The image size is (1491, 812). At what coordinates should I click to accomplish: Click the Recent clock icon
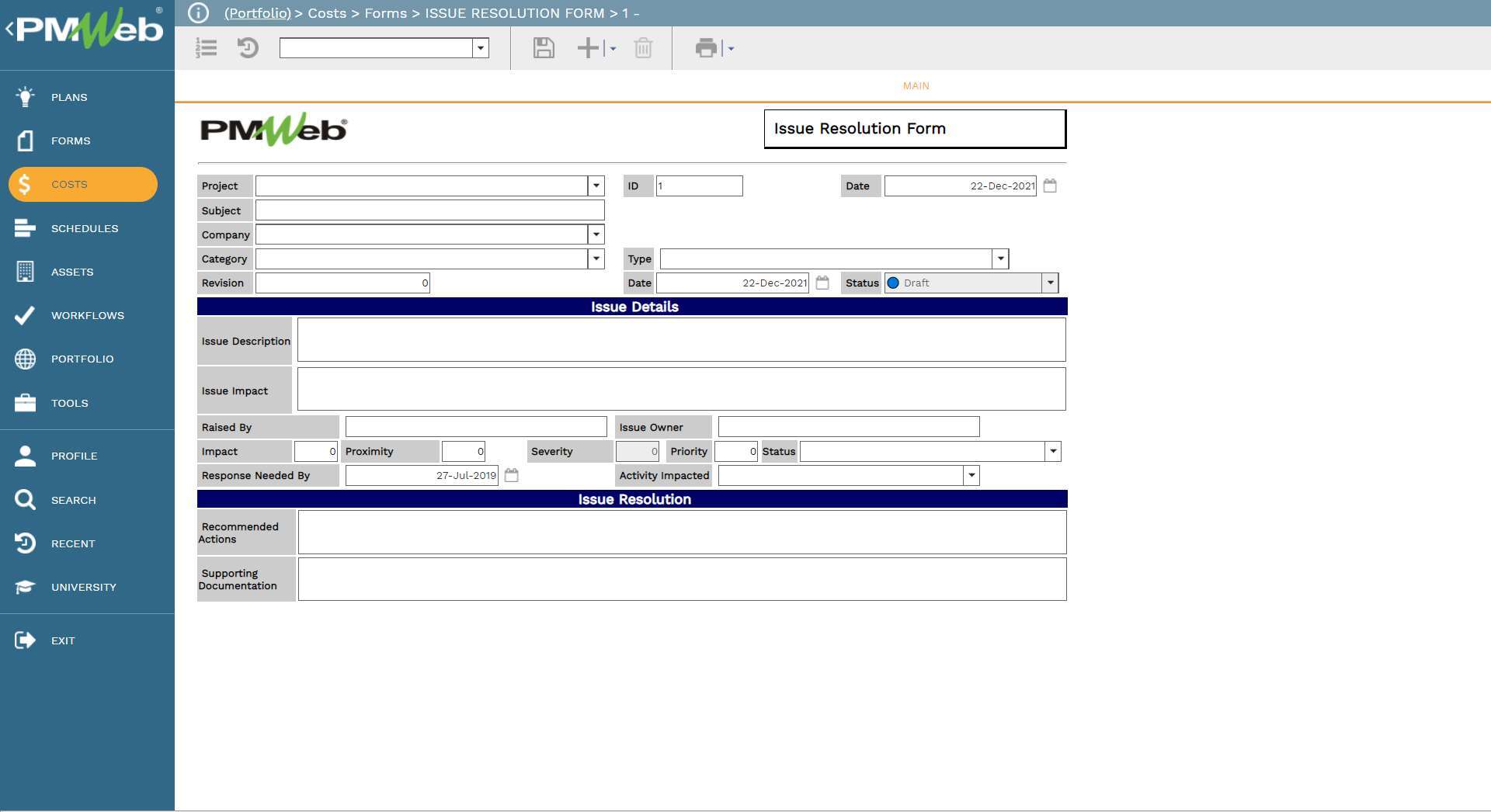click(25, 543)
